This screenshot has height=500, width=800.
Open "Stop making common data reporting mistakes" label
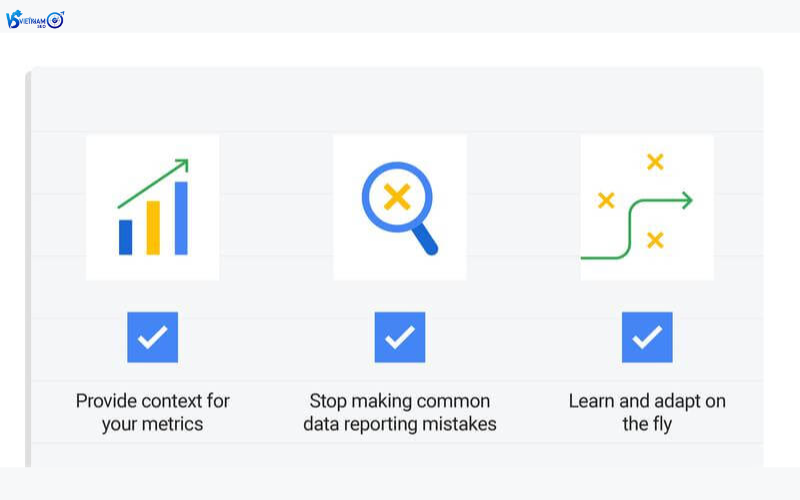pyautogui.click(x=399, y=412)
